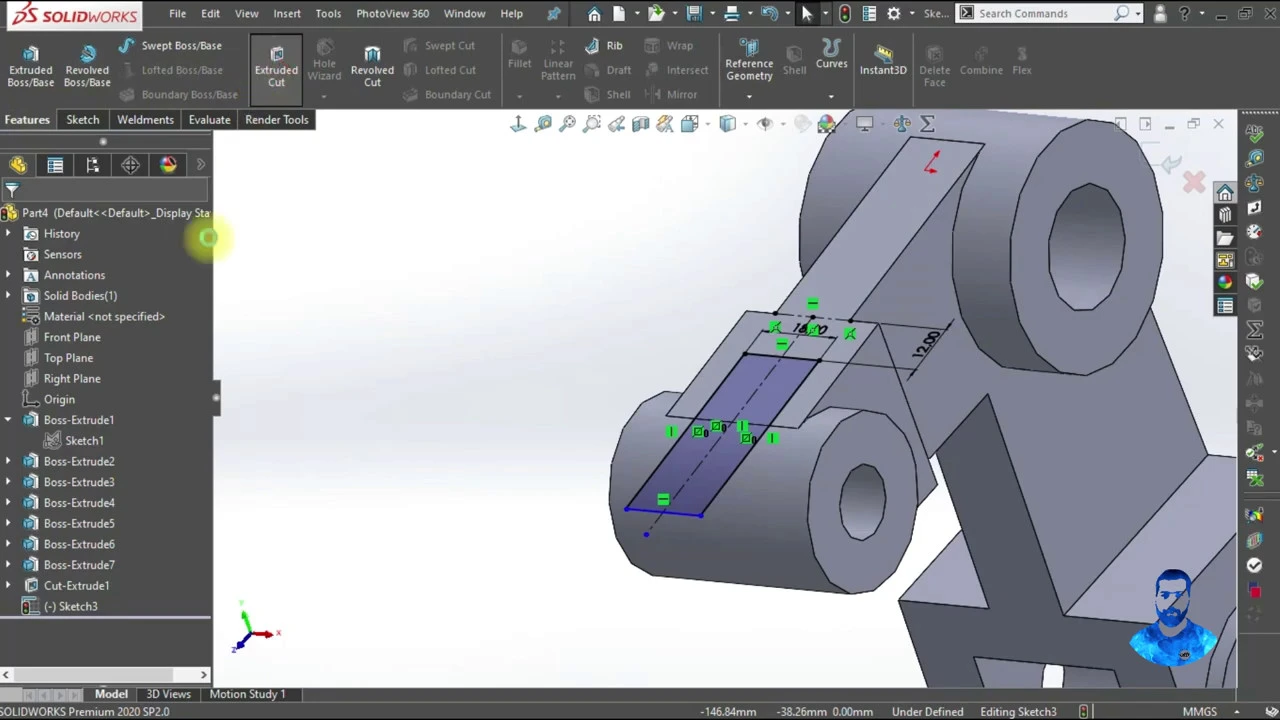Screen dimensions: 1280x720
Task: Click Apply Scene color sphere icon
Action: click(827, 124)
